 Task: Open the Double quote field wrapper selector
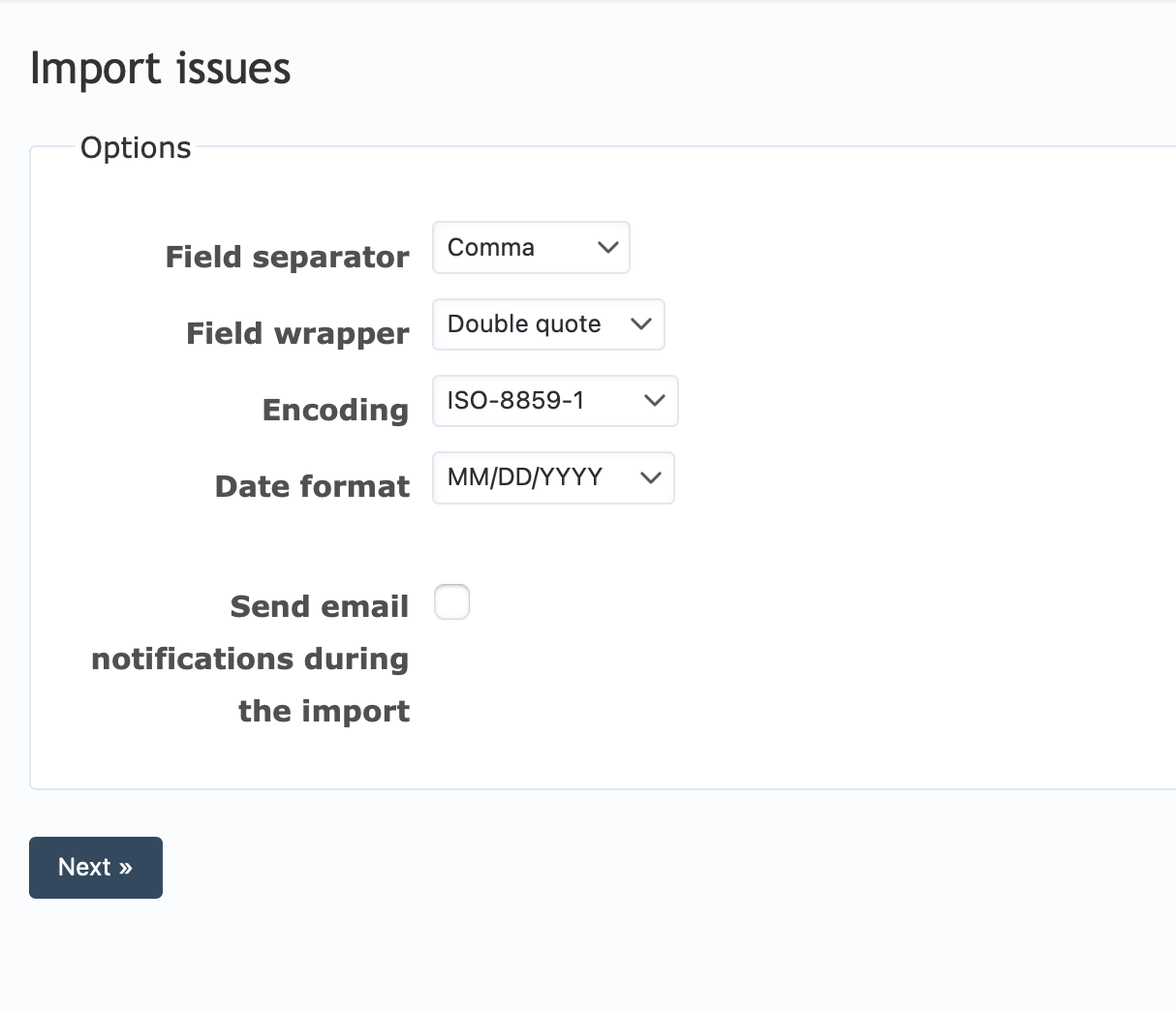tap(548, 324)
